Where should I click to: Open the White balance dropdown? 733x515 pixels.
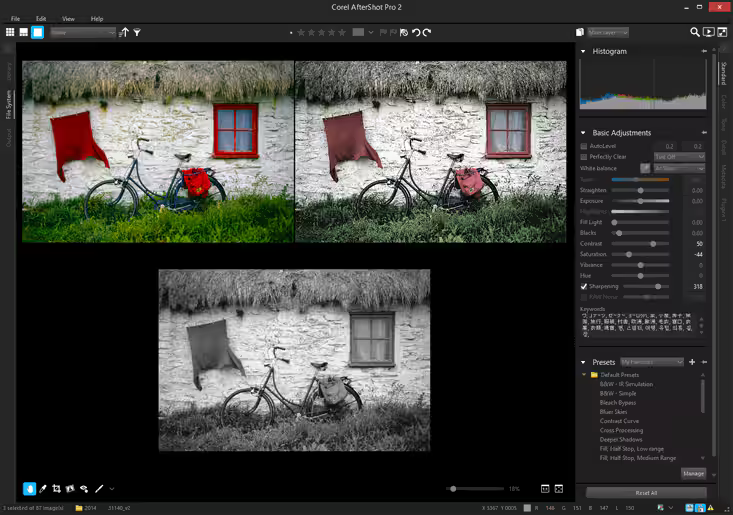tap(679, 168)
